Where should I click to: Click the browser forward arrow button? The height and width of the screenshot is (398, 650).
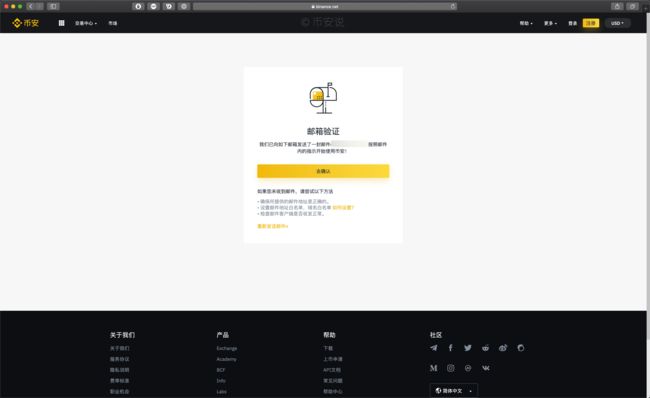tap(39, 6)
